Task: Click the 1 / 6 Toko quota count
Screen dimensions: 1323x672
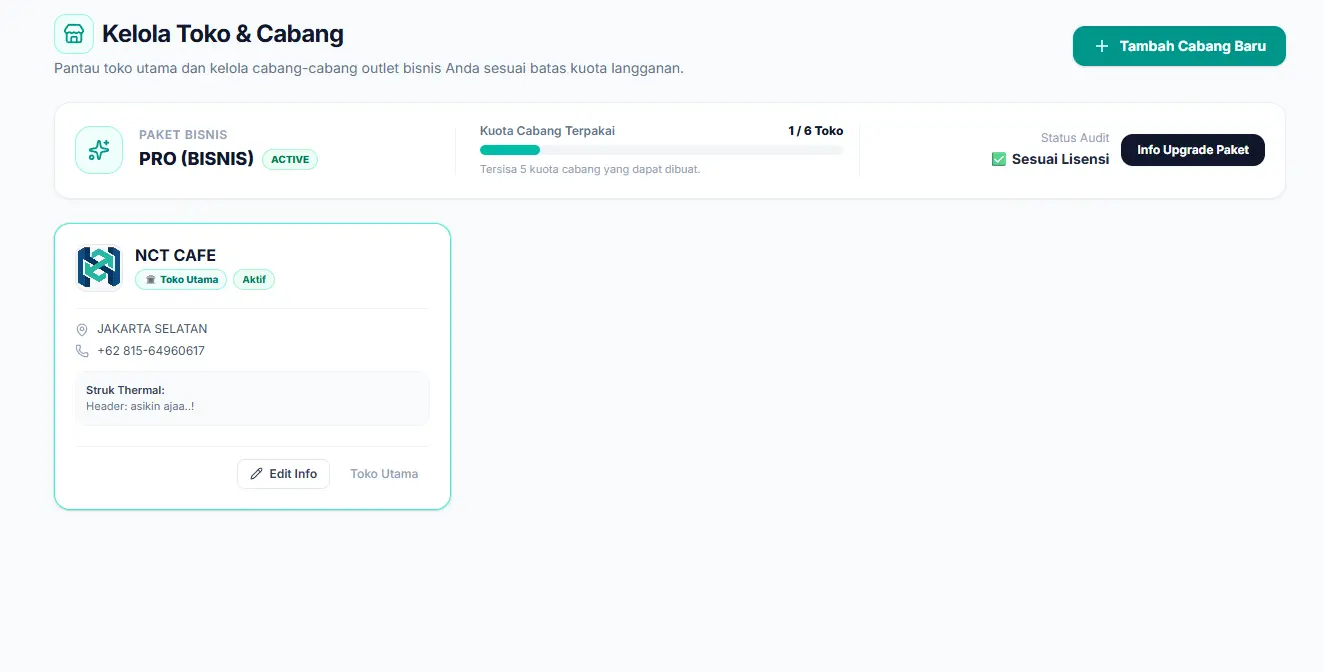Action: coord(815,131)
